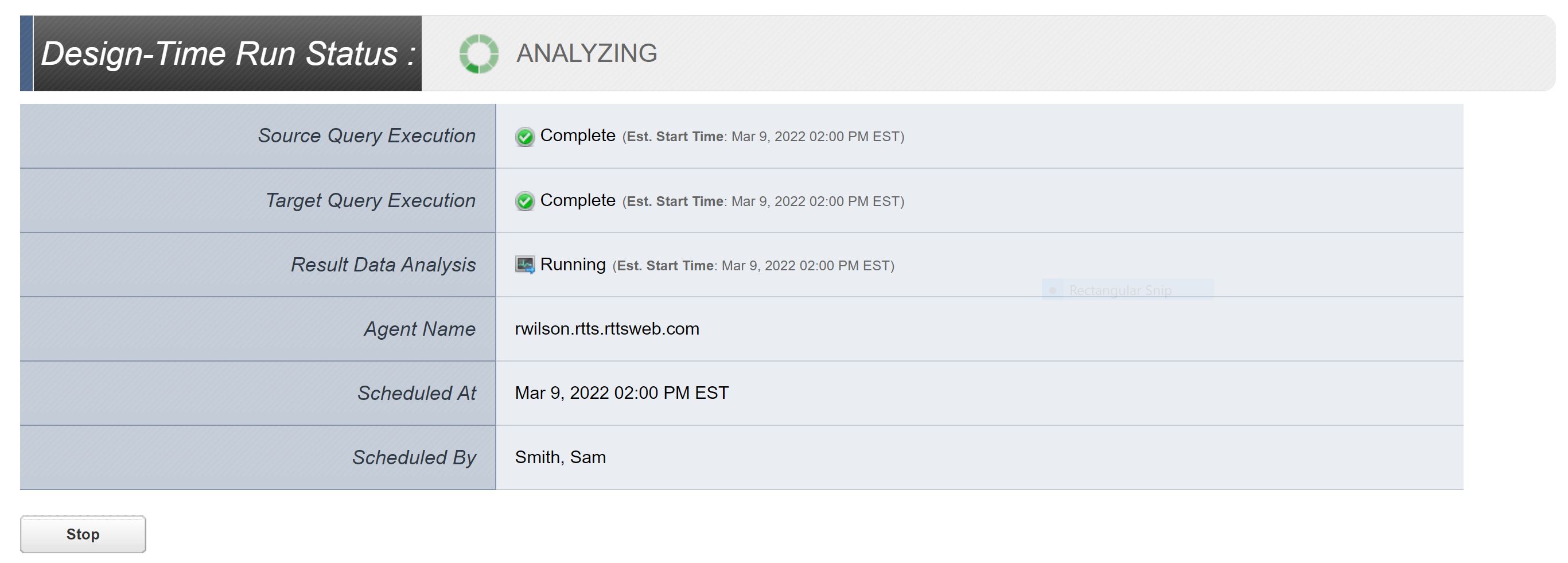The width and height of the screenshot is (1568, 563).
Task: Click the Running monitor icon for Result Data Analysis
Action: point(525,265)
